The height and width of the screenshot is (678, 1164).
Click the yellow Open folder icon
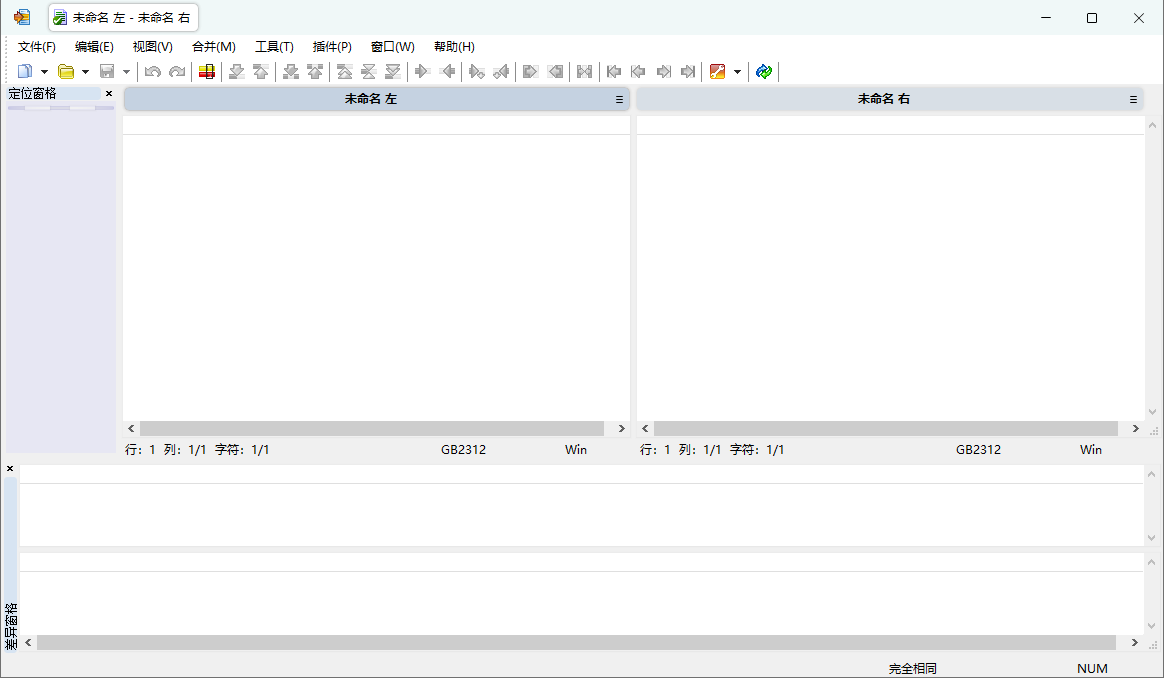[66, 72]
